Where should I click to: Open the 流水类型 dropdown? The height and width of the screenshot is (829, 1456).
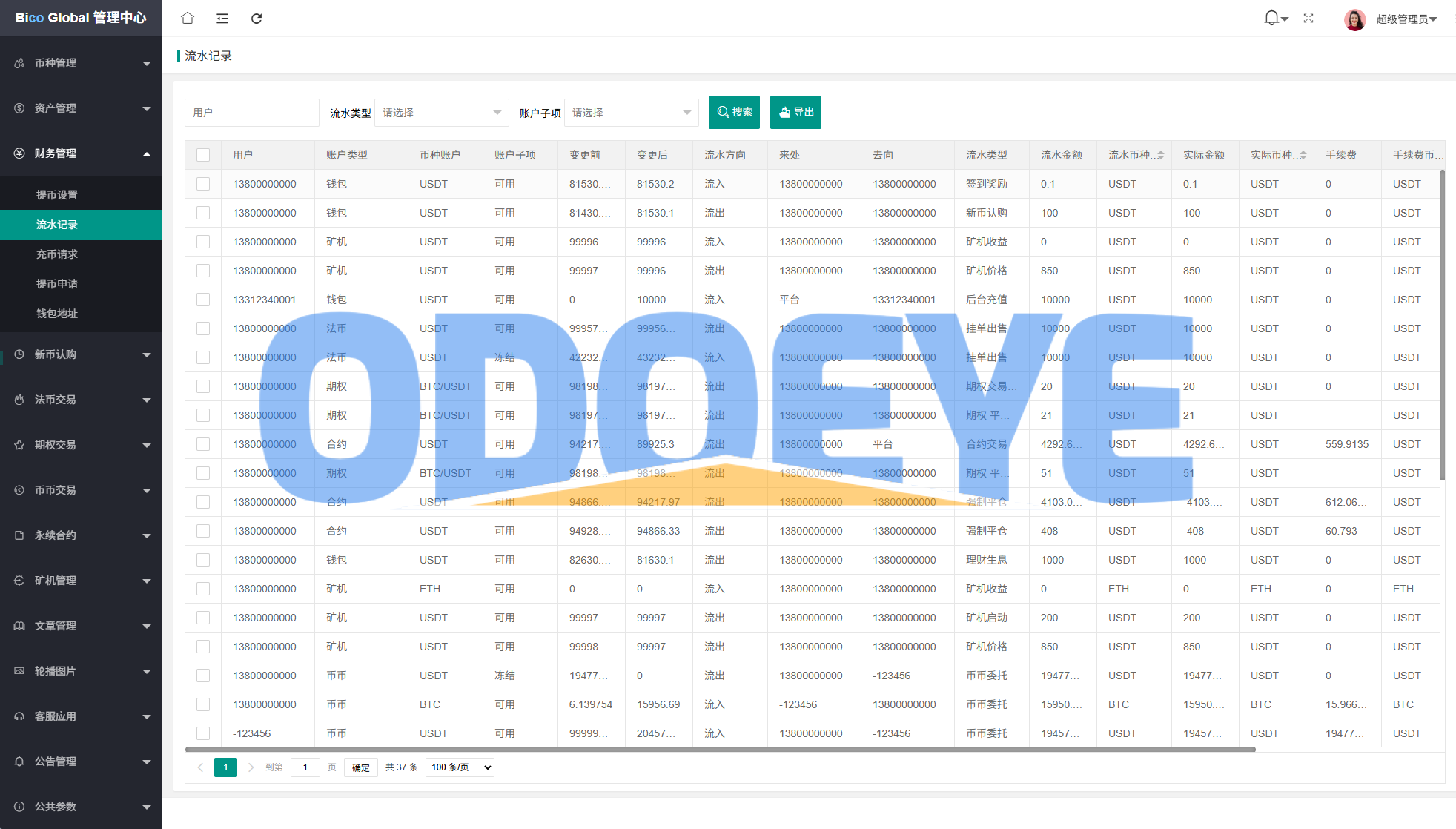[x=441, y=113]
